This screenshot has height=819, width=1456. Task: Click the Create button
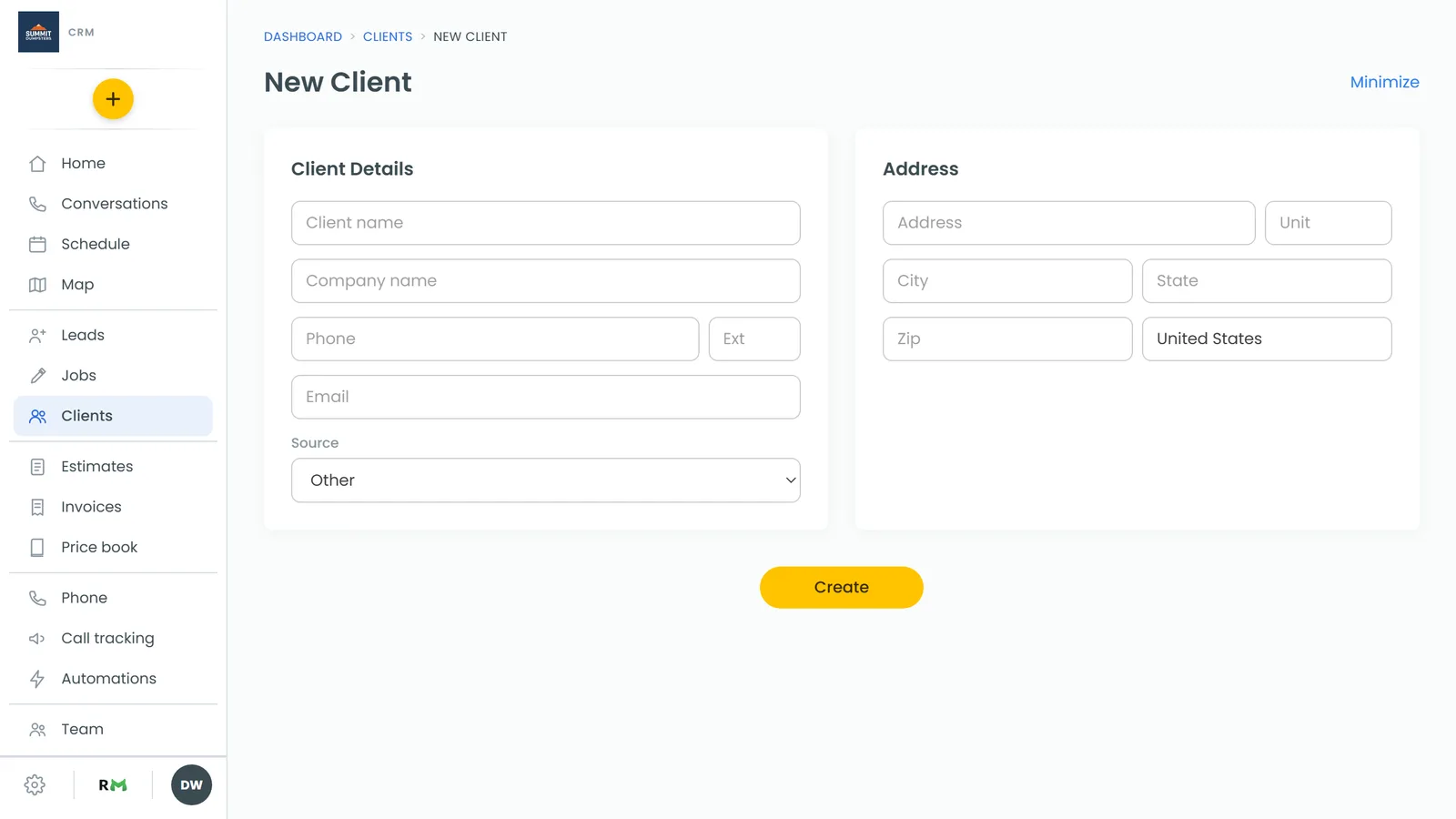pos(842,588)
